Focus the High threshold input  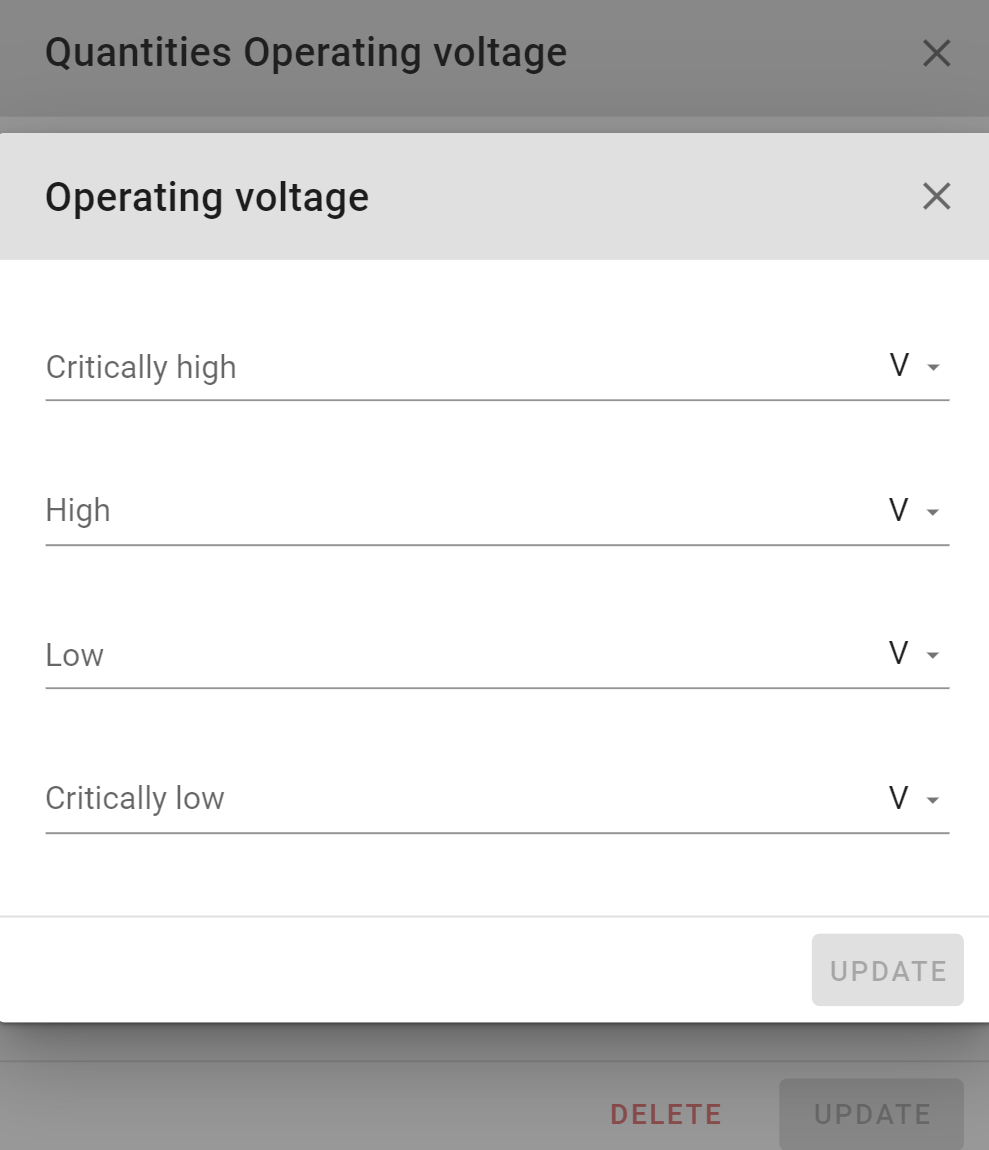[x=400, y=510]
